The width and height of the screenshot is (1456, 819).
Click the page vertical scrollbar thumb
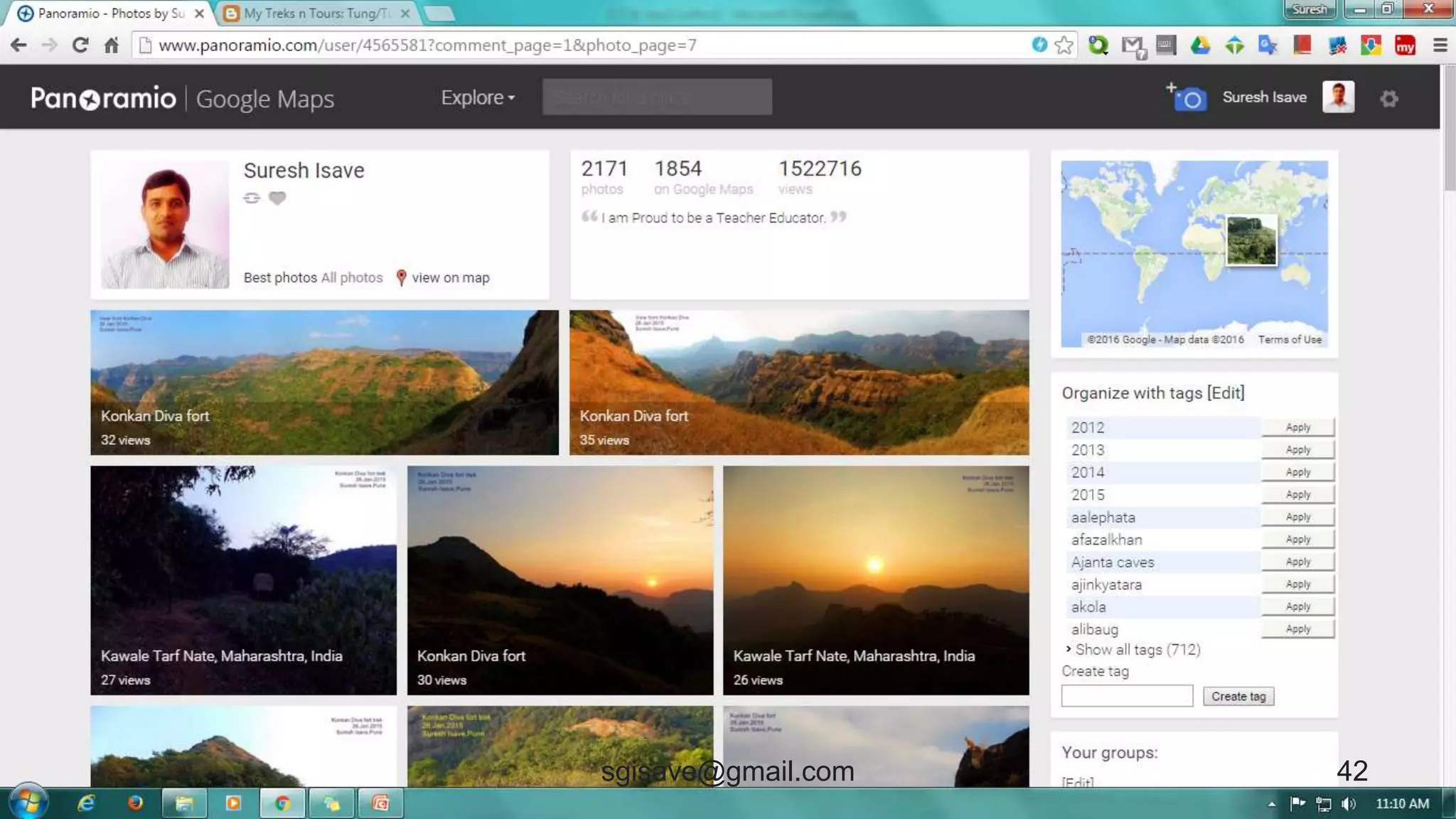[x=1449, y=128]
